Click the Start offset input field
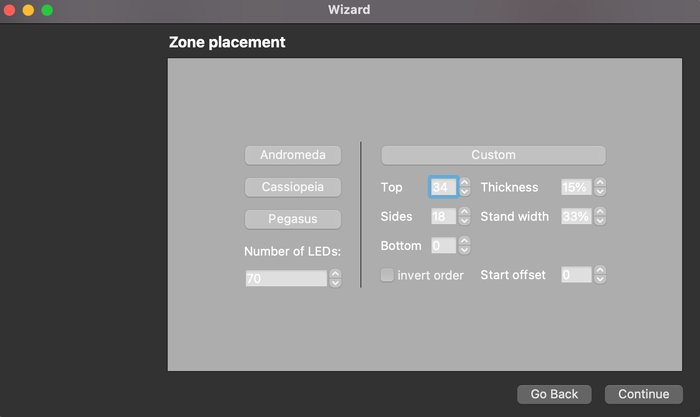Image resolution: width=700 pixels, height=417 pixels. 576,275
